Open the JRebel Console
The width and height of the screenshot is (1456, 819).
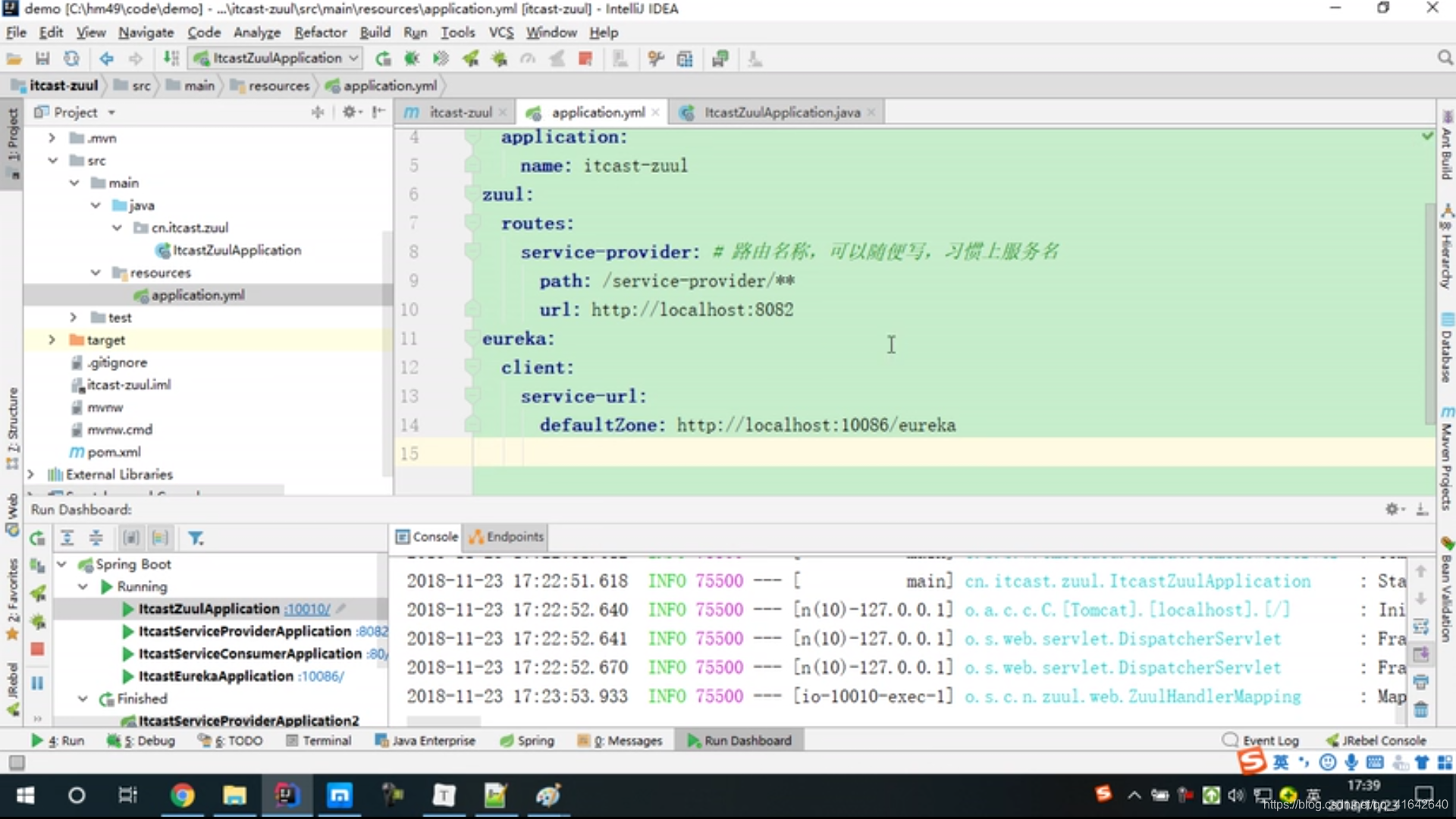[1376, 740]
